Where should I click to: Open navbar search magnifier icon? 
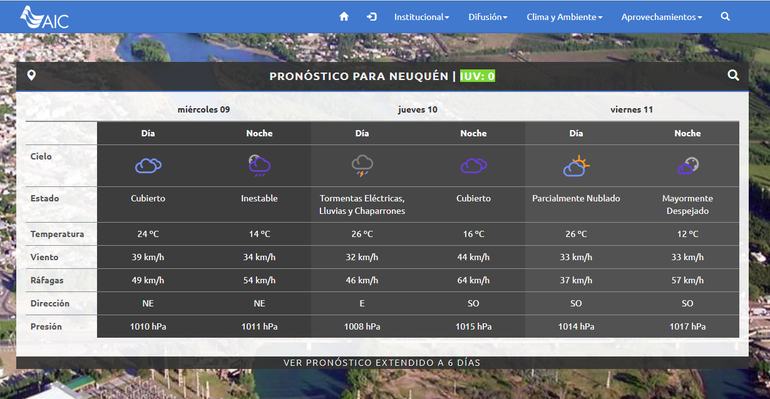[725, 17]
